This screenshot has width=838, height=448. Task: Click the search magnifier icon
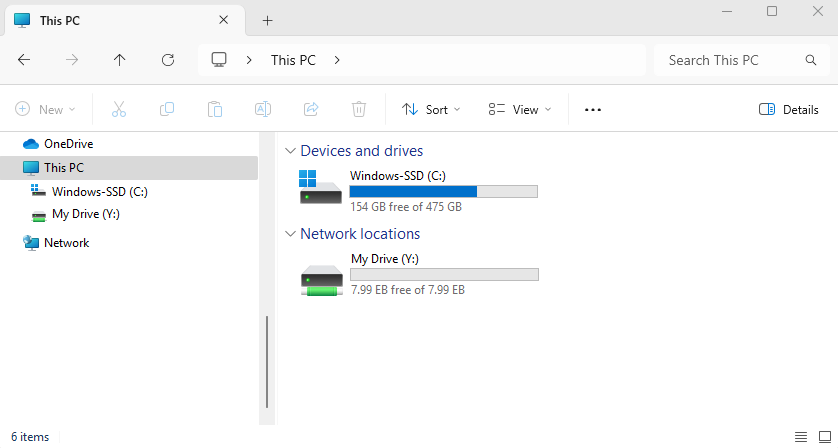tap(811, 60)
